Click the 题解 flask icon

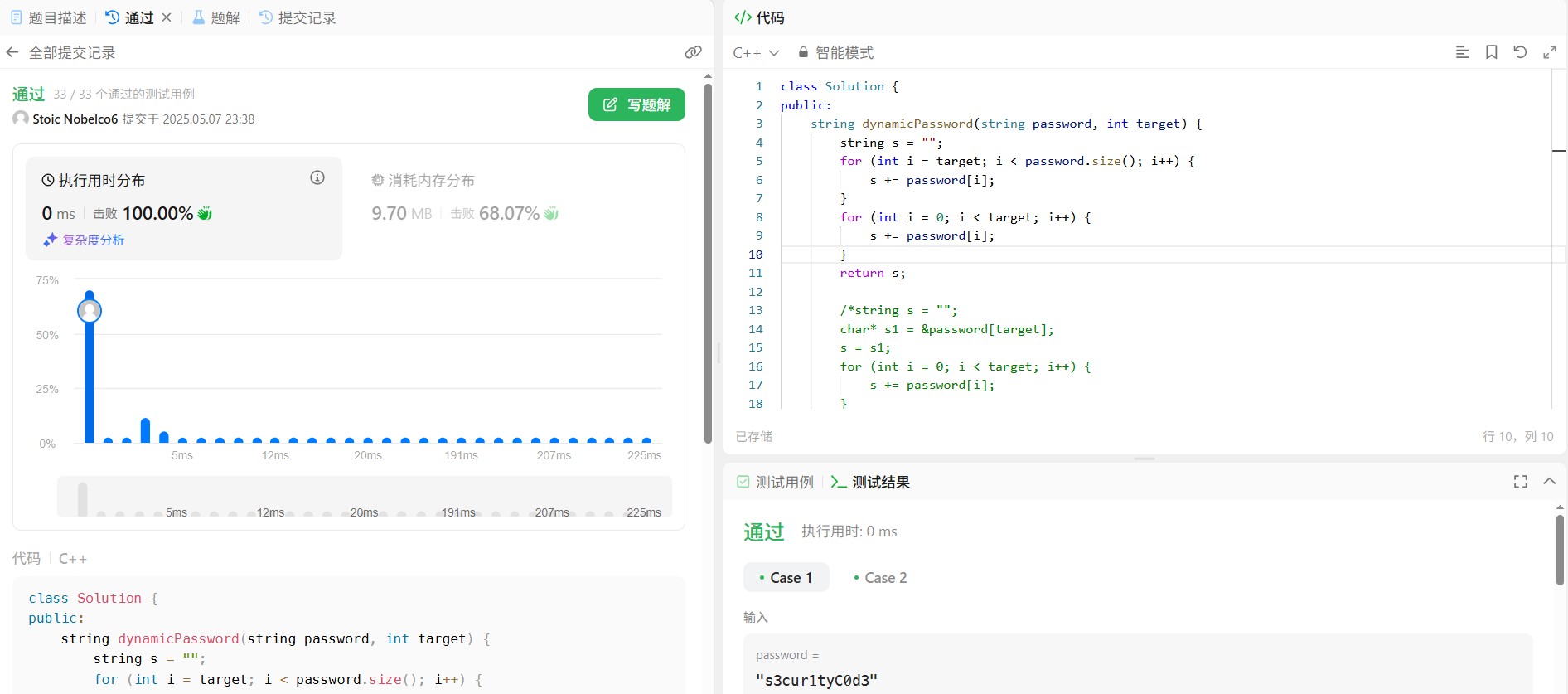(199, 17)
